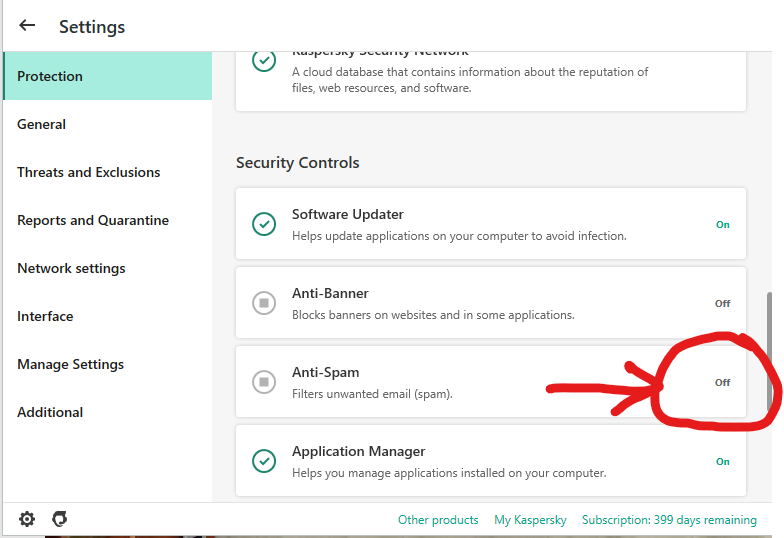Click the Anti-Banner grey stop icon

click(x=264, y=303)
